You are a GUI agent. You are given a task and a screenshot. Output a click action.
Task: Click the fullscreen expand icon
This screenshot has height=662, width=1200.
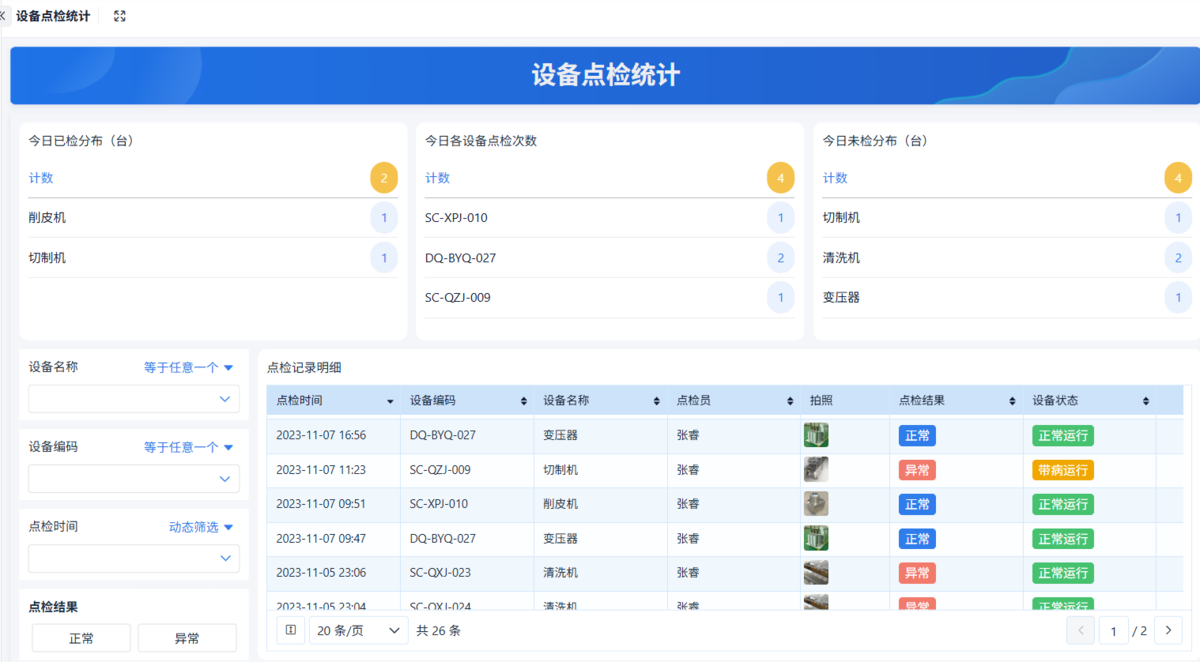coord(120,16)
